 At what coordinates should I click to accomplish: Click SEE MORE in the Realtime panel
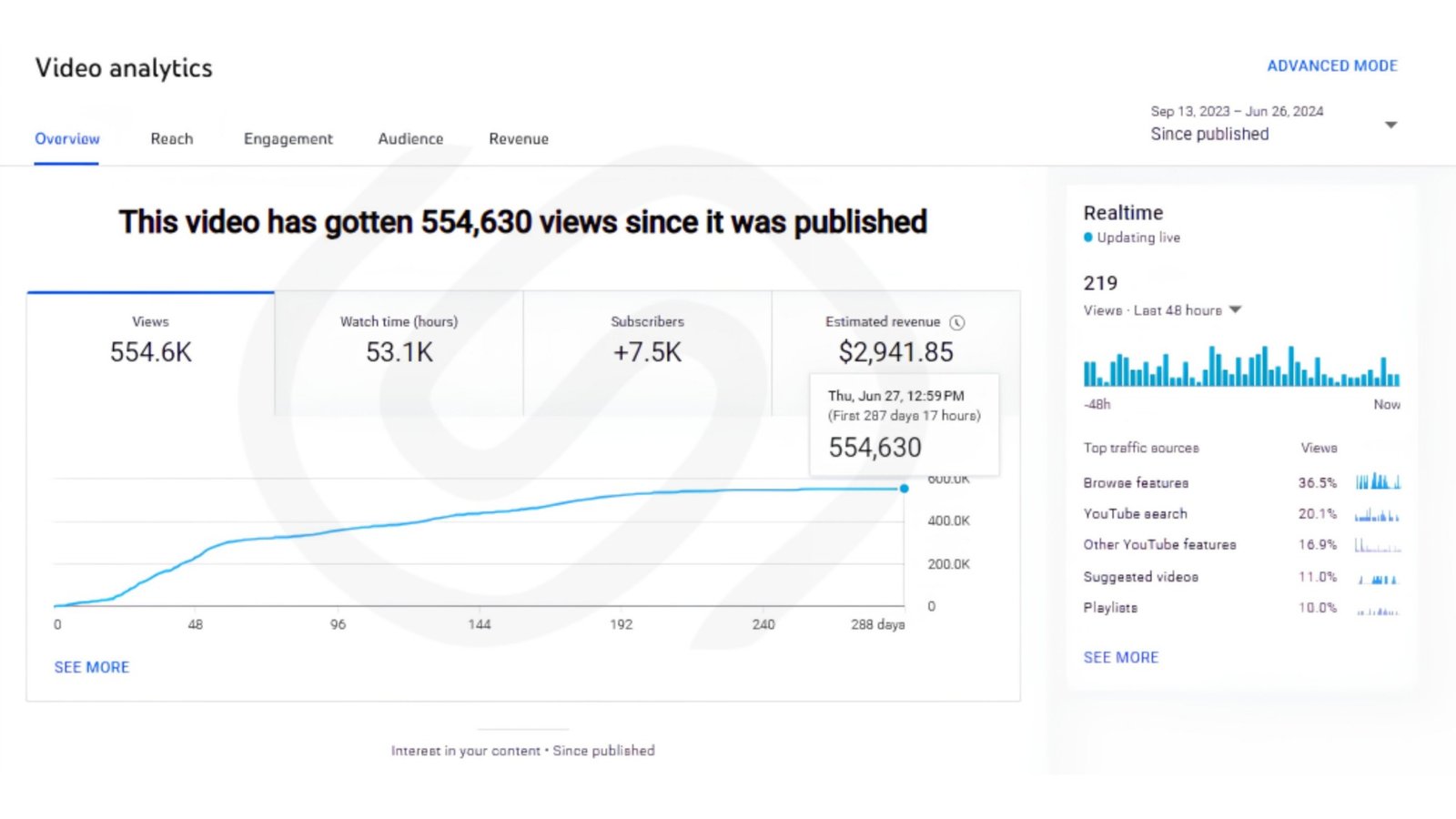1121,657
